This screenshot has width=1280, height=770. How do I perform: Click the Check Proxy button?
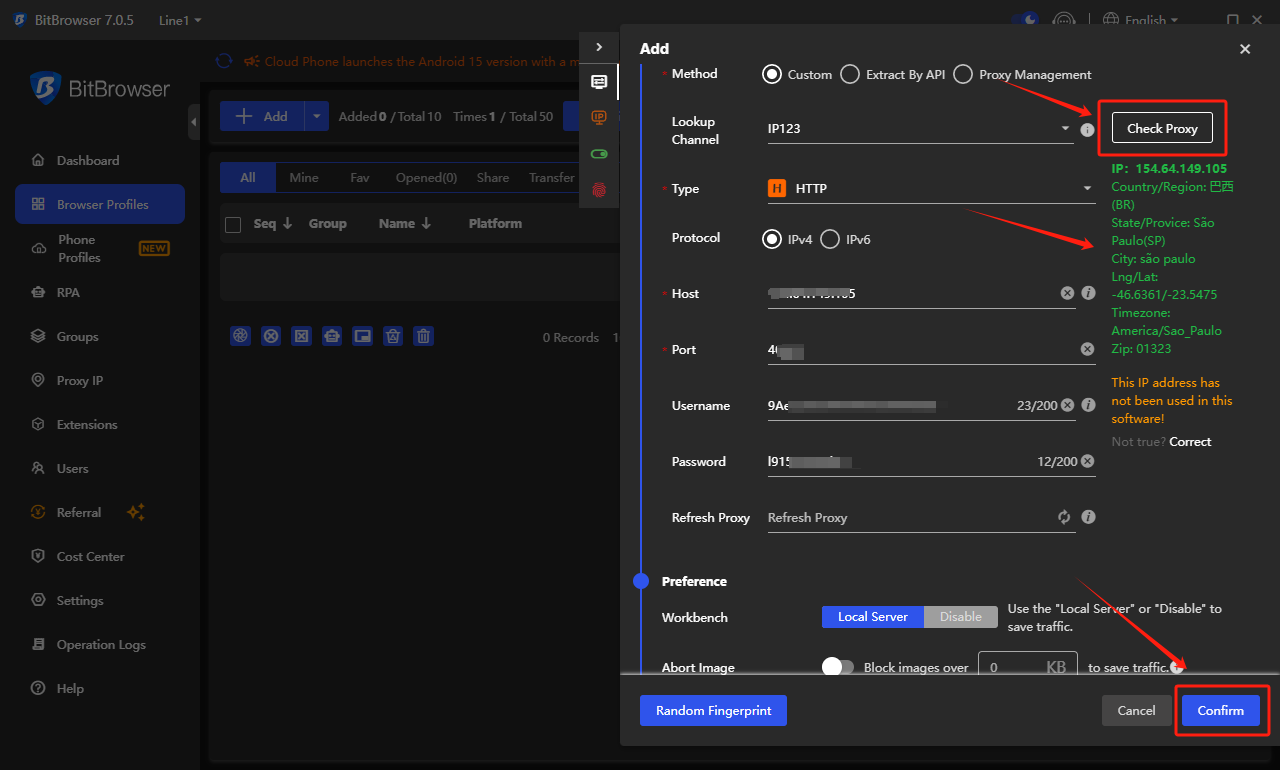point(1162,128)
